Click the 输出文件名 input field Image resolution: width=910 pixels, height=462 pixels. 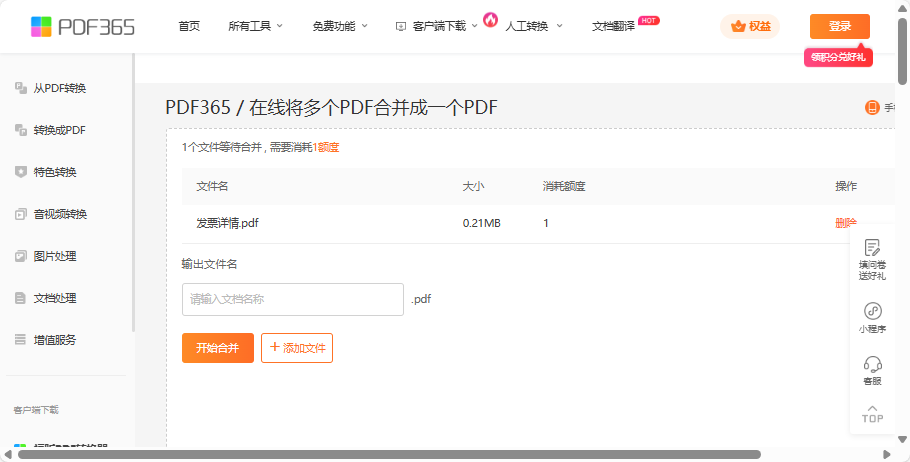292,299
